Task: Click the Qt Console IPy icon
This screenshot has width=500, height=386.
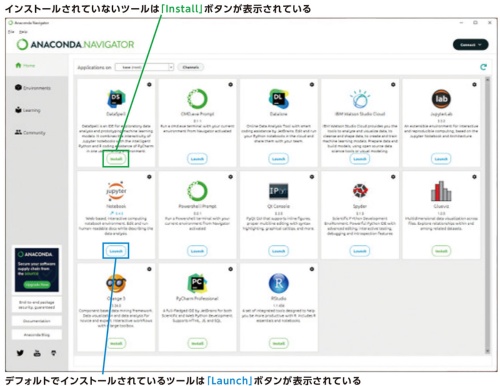Action: point(279,191)
